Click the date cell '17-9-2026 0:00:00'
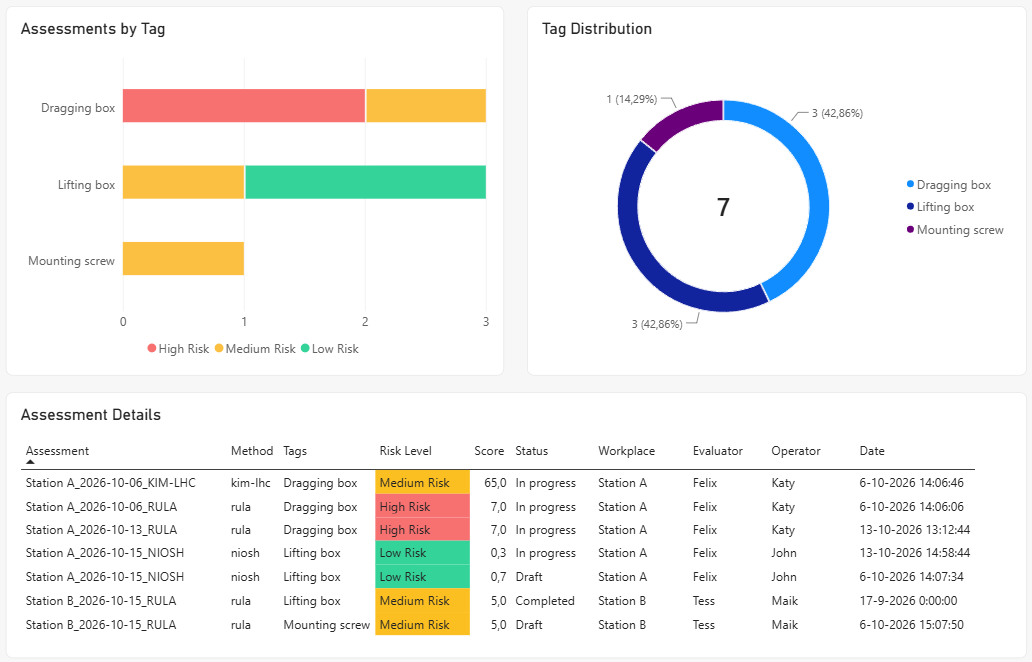This screenshot has height=662, width=1032. click(x=908, y=601)
